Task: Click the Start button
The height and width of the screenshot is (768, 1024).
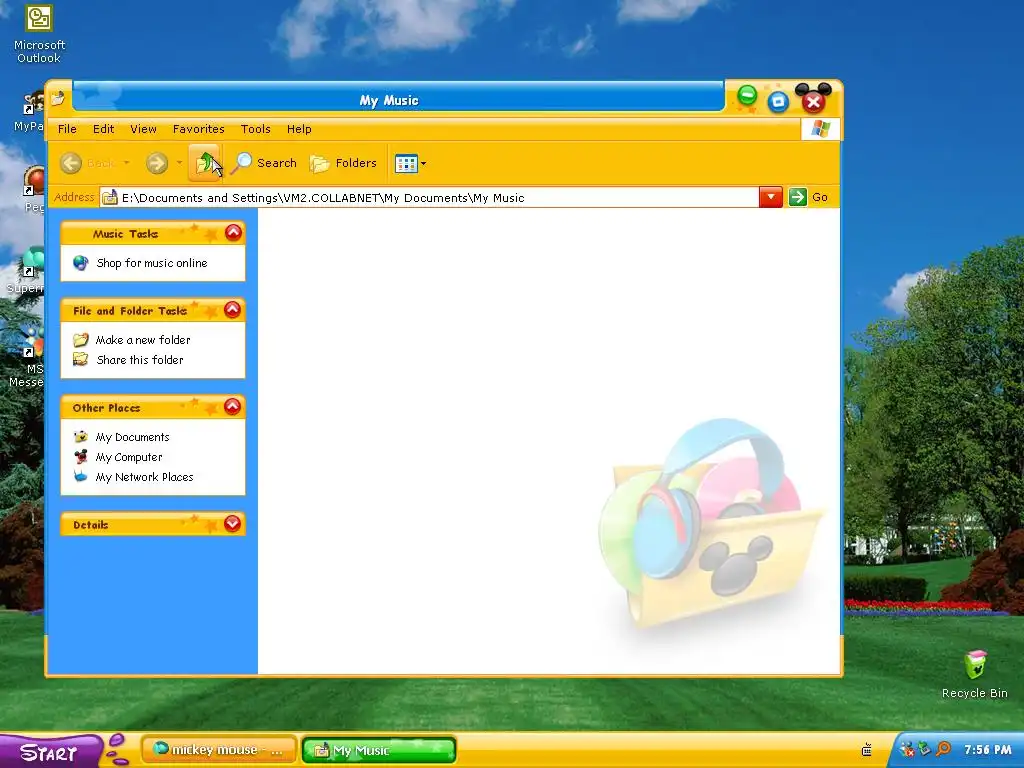Action: [x=50, y=752]
